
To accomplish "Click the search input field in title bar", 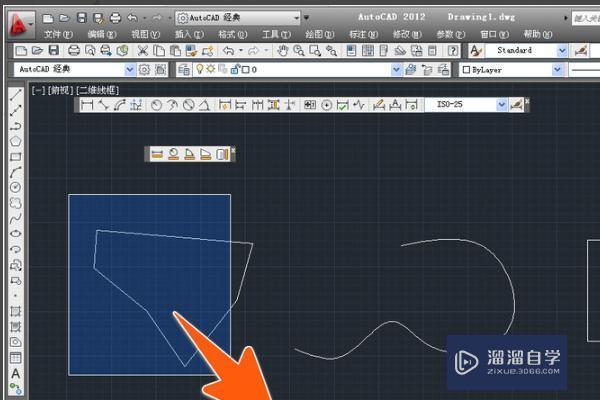I will (x=586, y=18).
